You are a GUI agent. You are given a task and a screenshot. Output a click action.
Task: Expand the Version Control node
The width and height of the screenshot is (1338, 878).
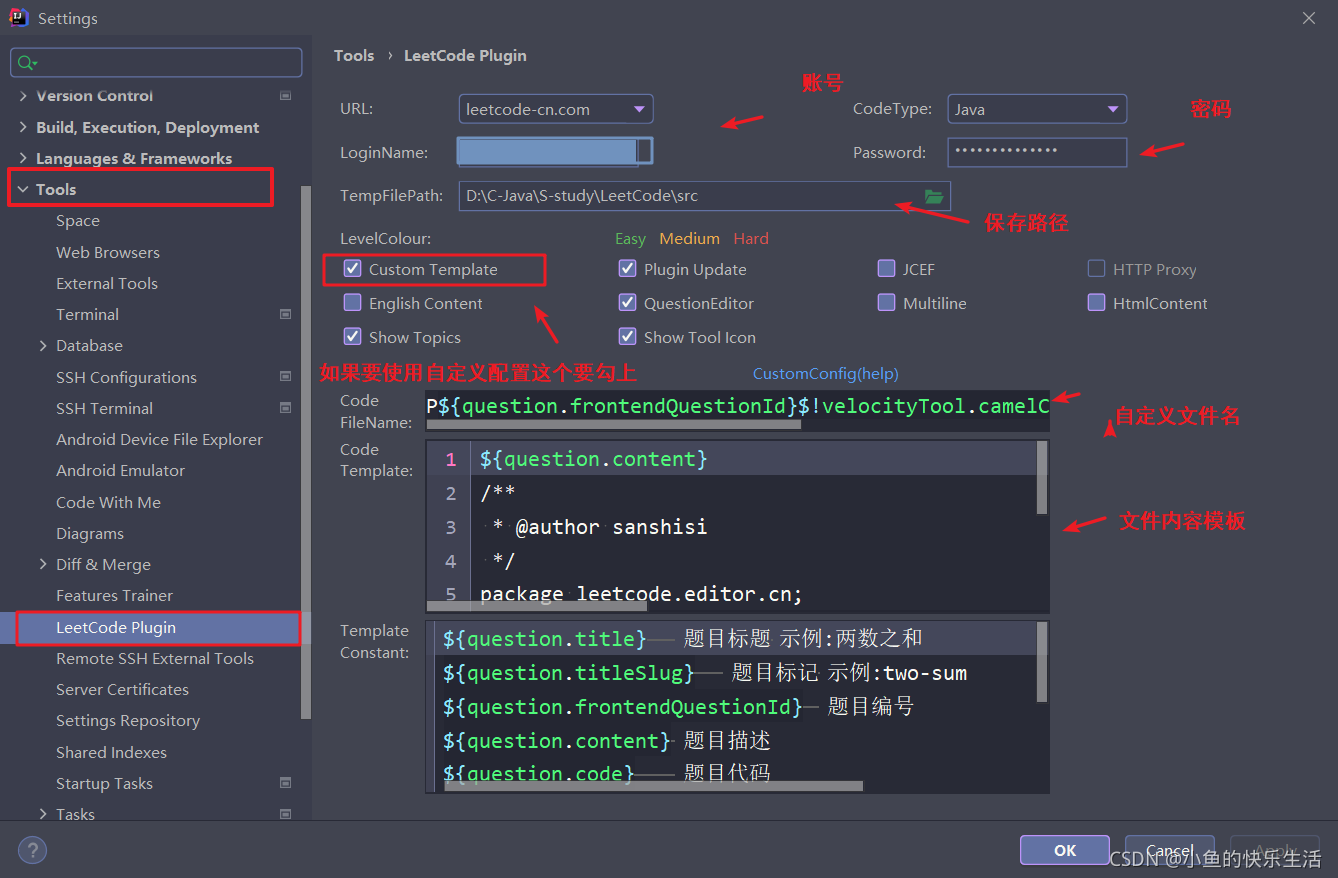[23, 96]
